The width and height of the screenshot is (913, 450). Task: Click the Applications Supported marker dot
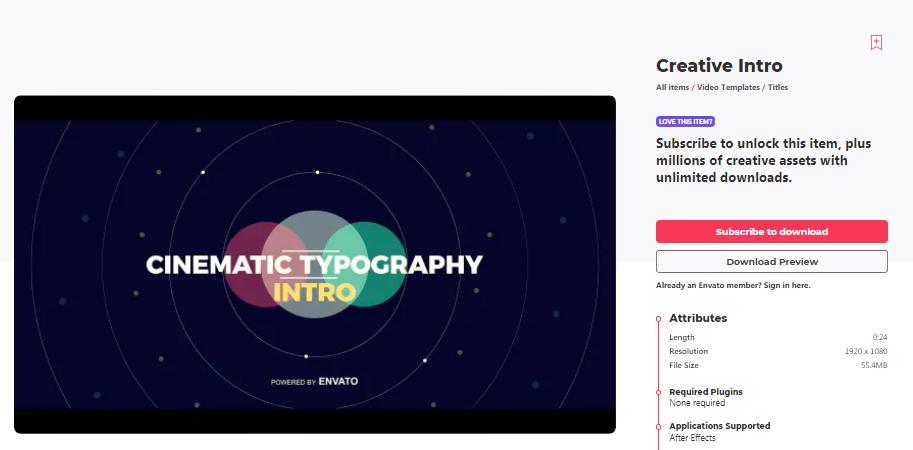click(658, 426)
